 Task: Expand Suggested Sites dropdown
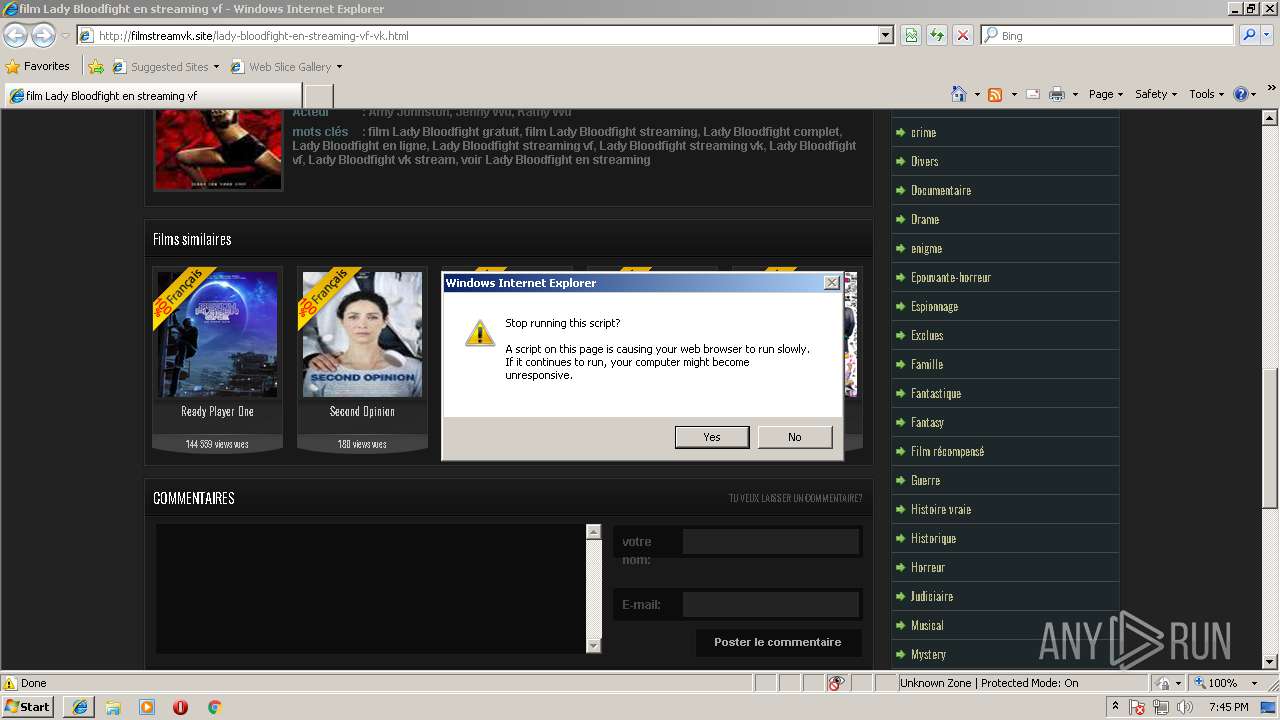click(216, 67)
